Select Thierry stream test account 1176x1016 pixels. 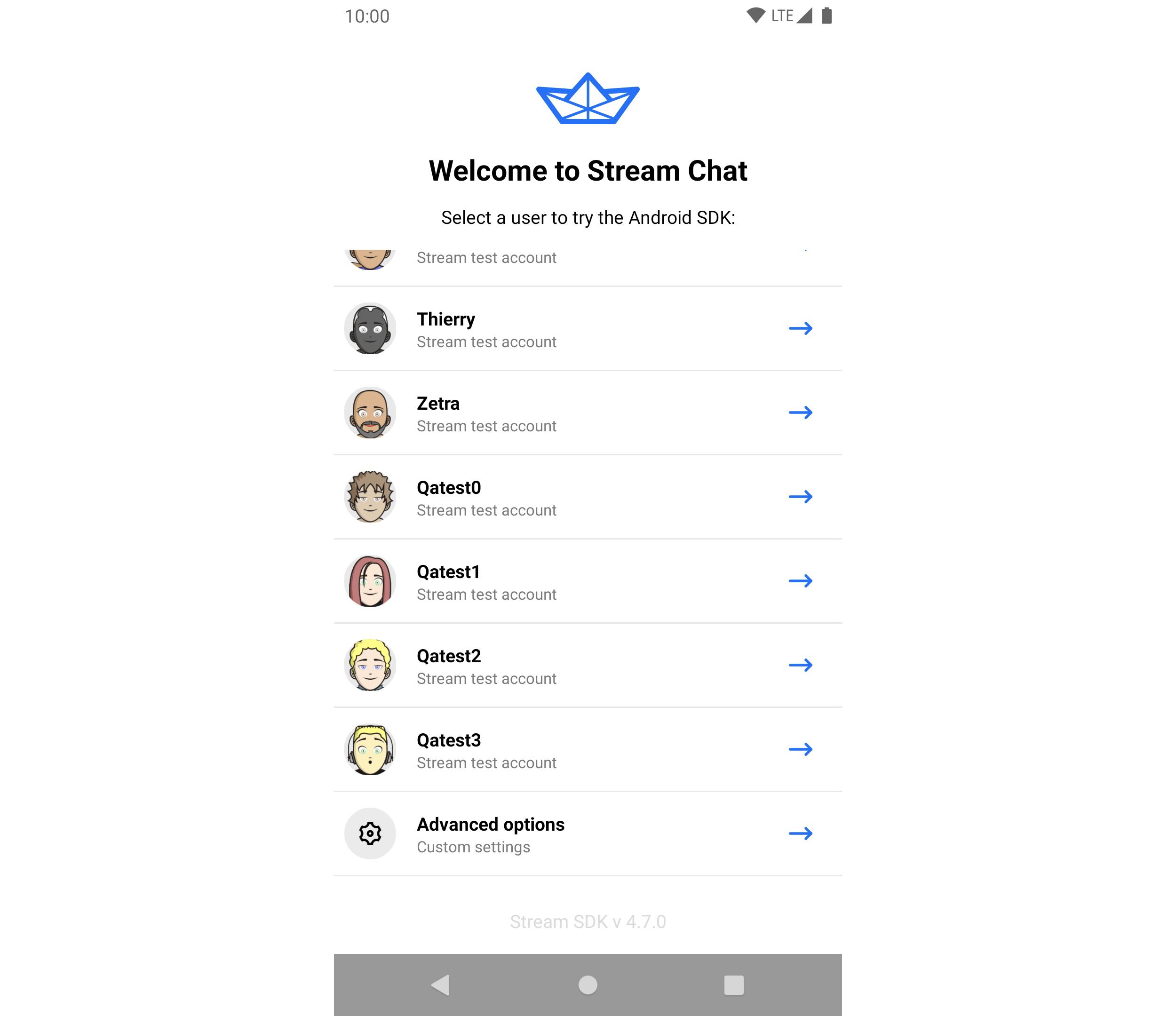coord(587,328)
